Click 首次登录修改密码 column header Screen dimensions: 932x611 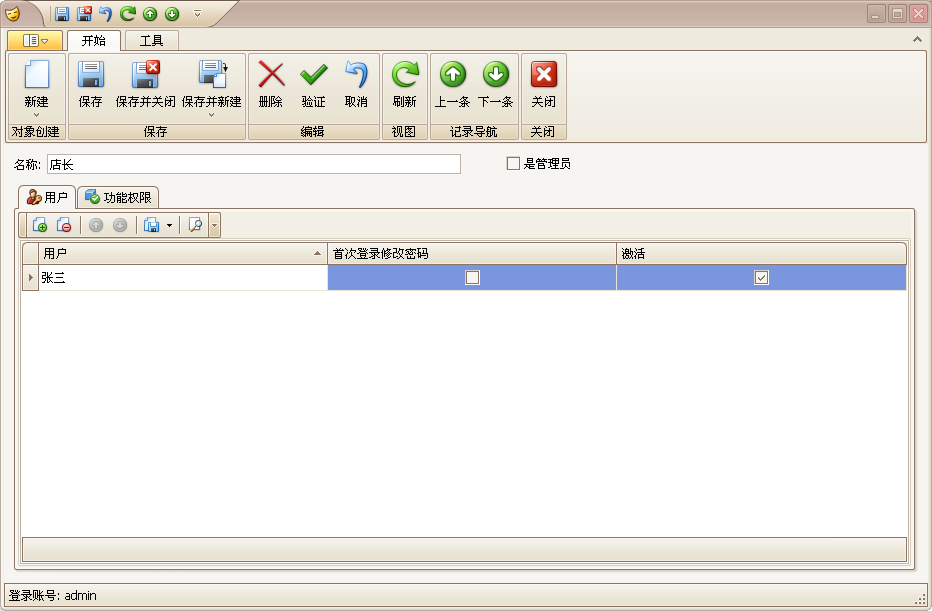[472, 254]
